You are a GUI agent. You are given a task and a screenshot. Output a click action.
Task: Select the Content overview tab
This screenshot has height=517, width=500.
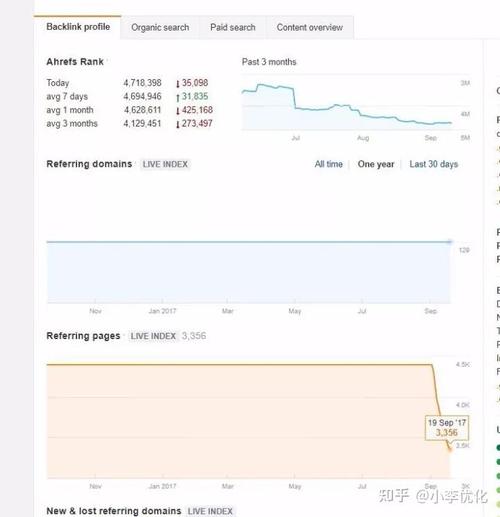(310, 27)
